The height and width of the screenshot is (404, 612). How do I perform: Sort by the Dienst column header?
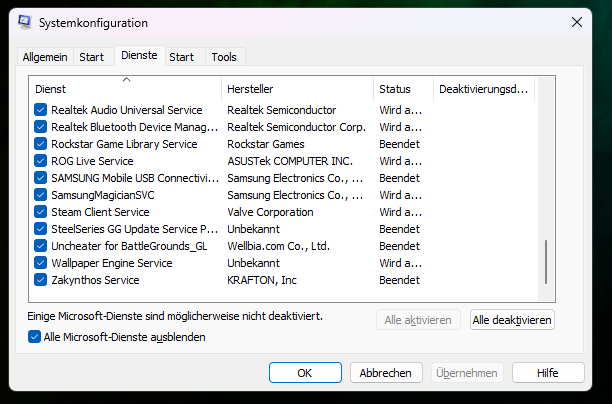(x=125, y=89)
